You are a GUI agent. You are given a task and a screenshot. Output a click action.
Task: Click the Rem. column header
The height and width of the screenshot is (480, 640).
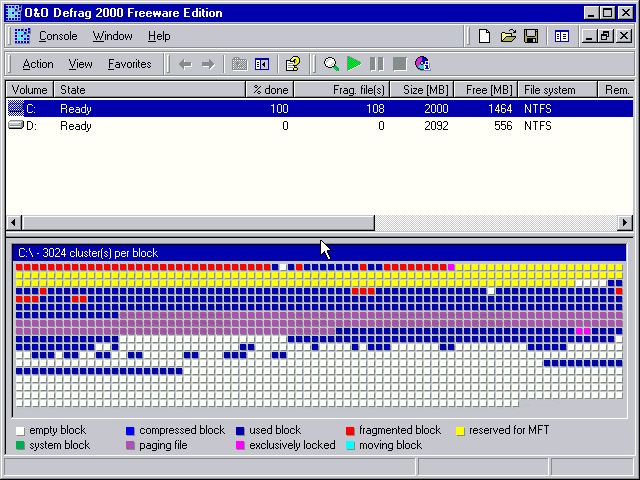click(616, 90)
